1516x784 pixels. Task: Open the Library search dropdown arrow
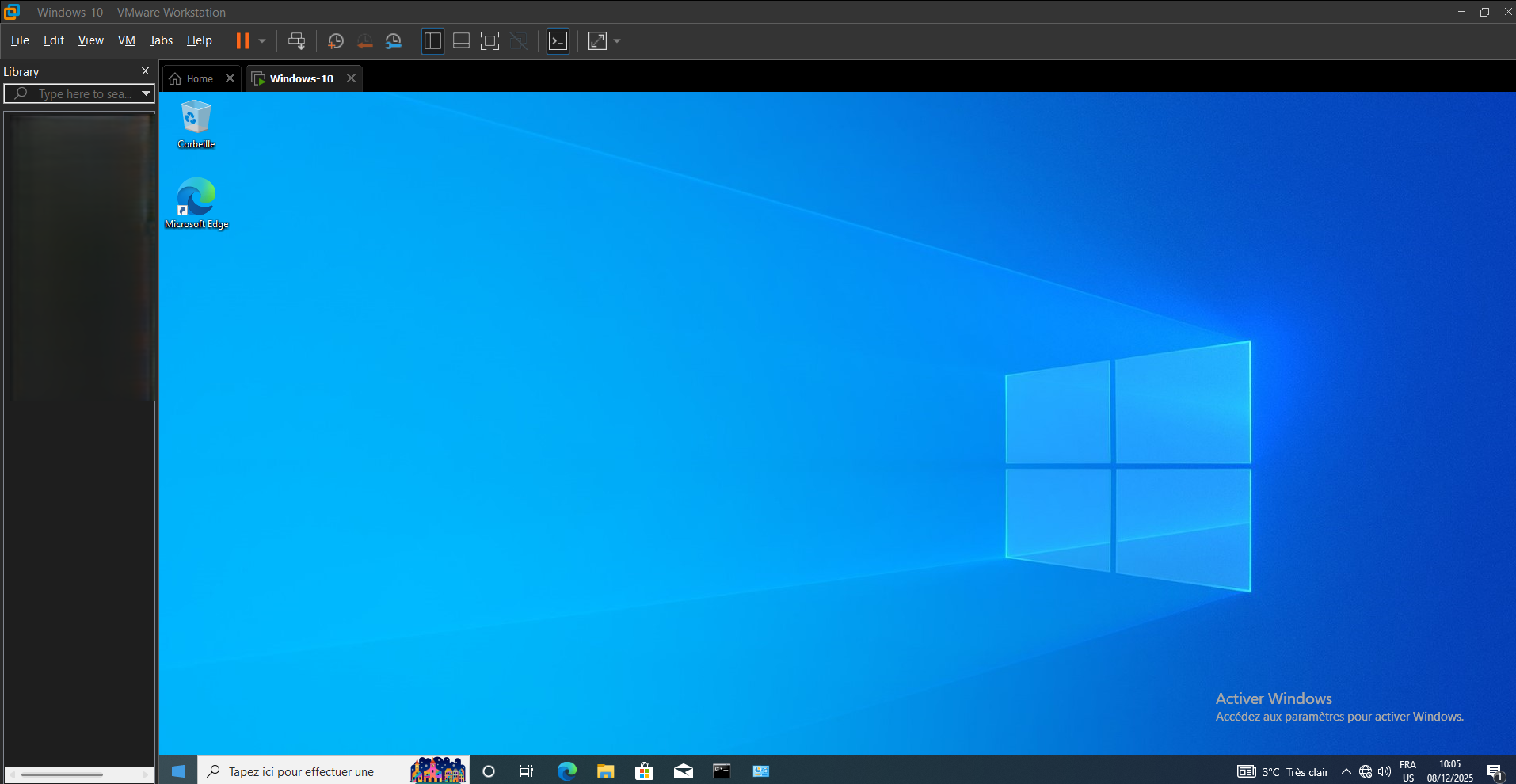[146, 93]
